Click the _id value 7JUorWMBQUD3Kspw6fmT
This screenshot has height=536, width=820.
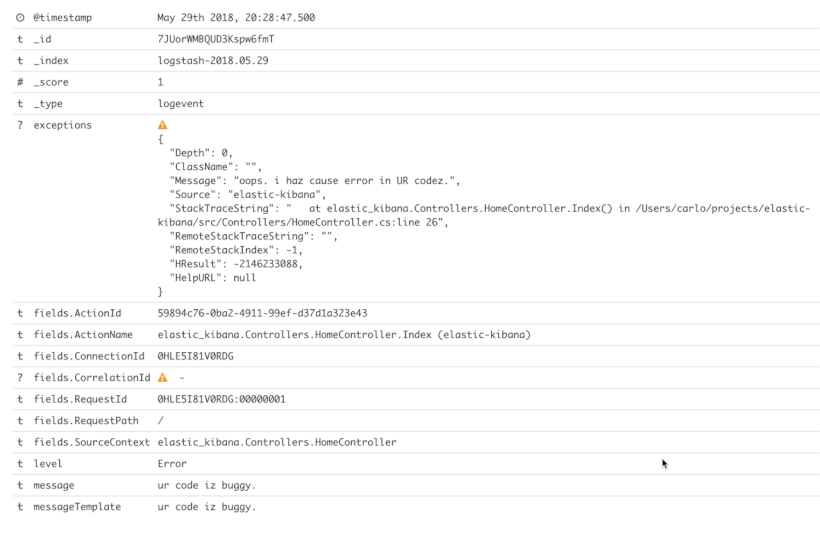pos(216,39)
